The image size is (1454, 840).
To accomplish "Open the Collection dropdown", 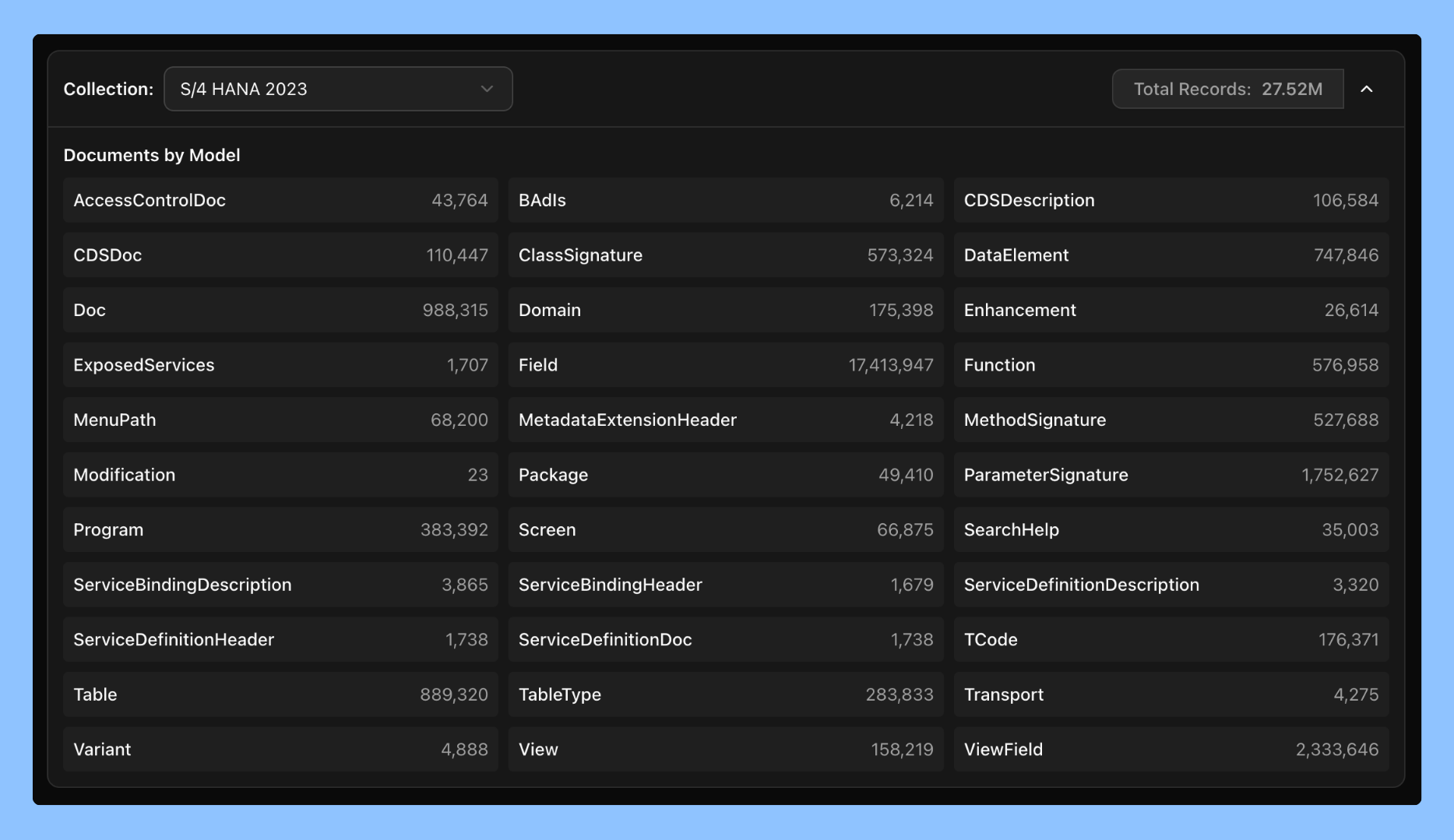I will pyautogui.click(x=337, y=89).
